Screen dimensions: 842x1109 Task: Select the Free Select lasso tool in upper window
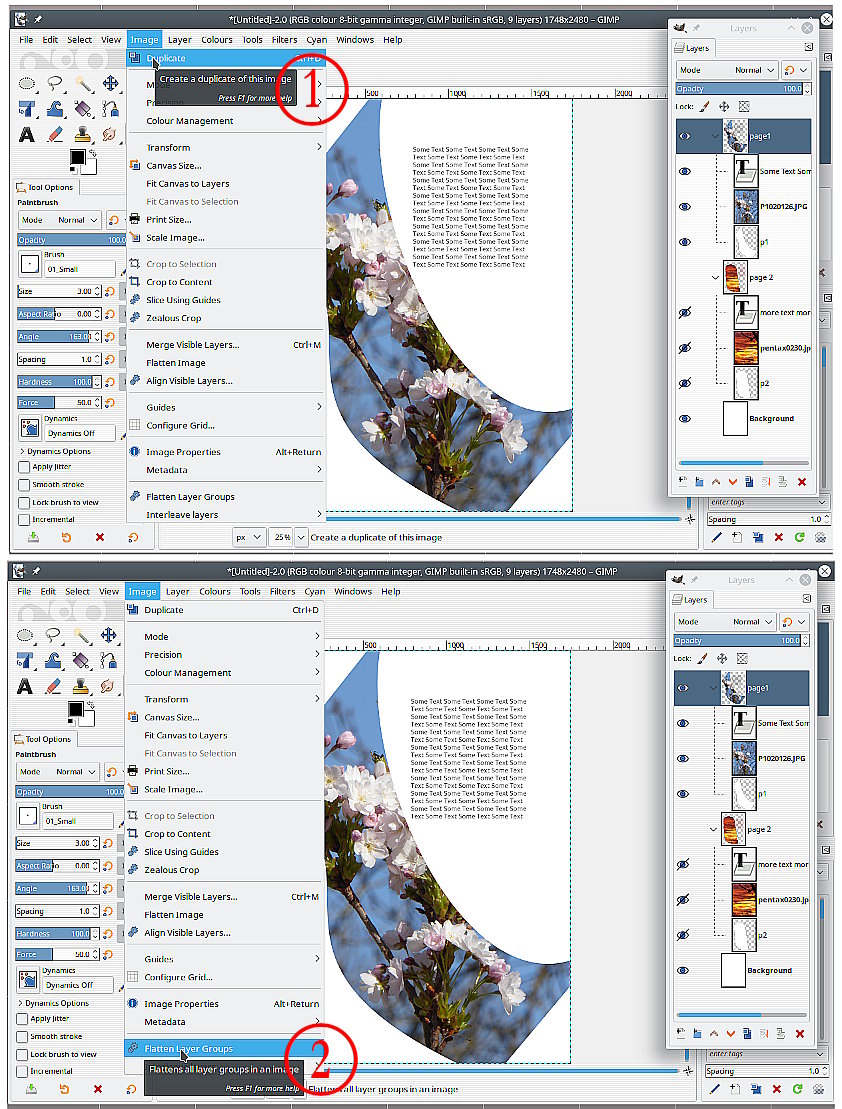55,83
